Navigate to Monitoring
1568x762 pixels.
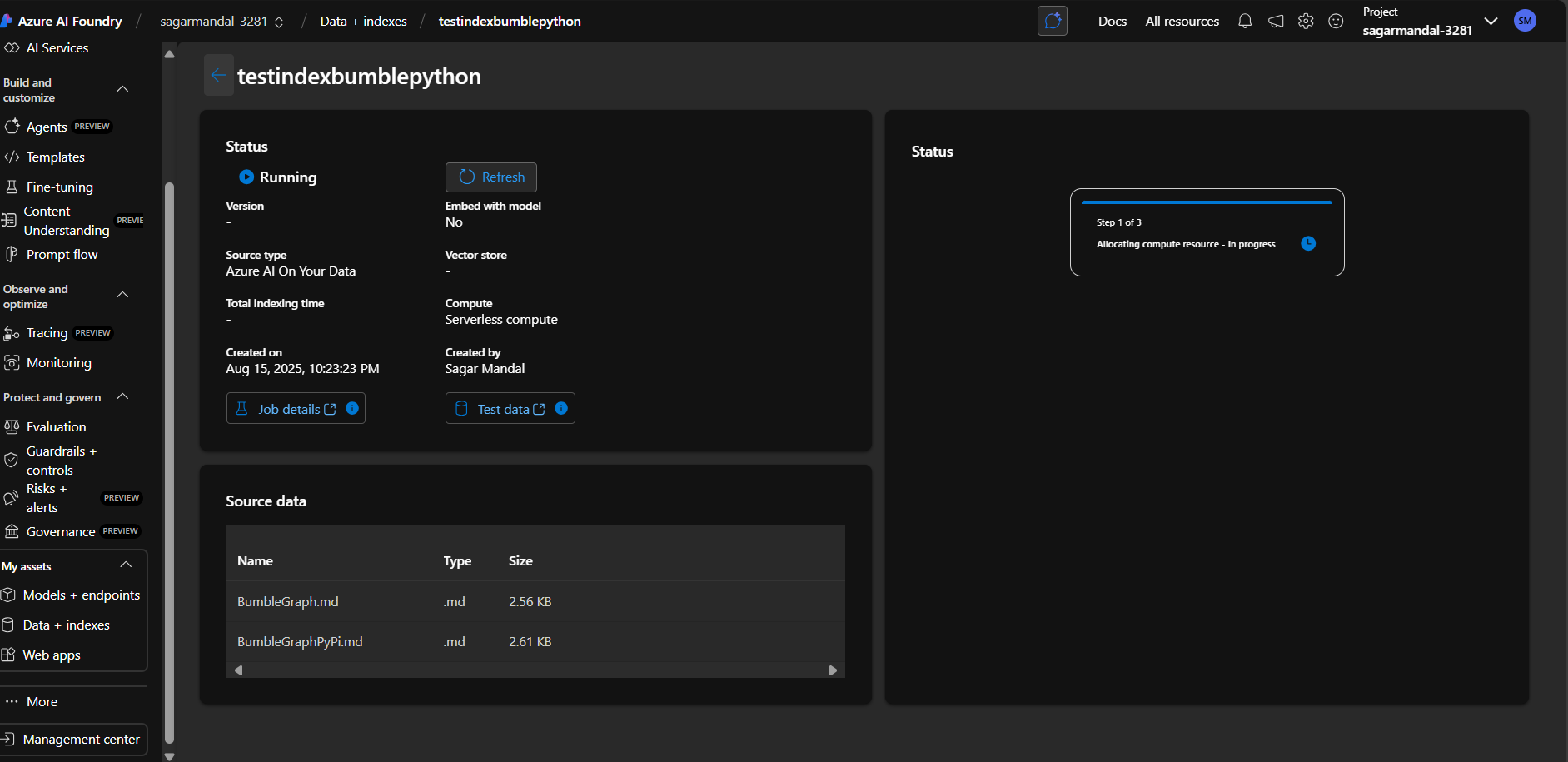tap(59, 362)
